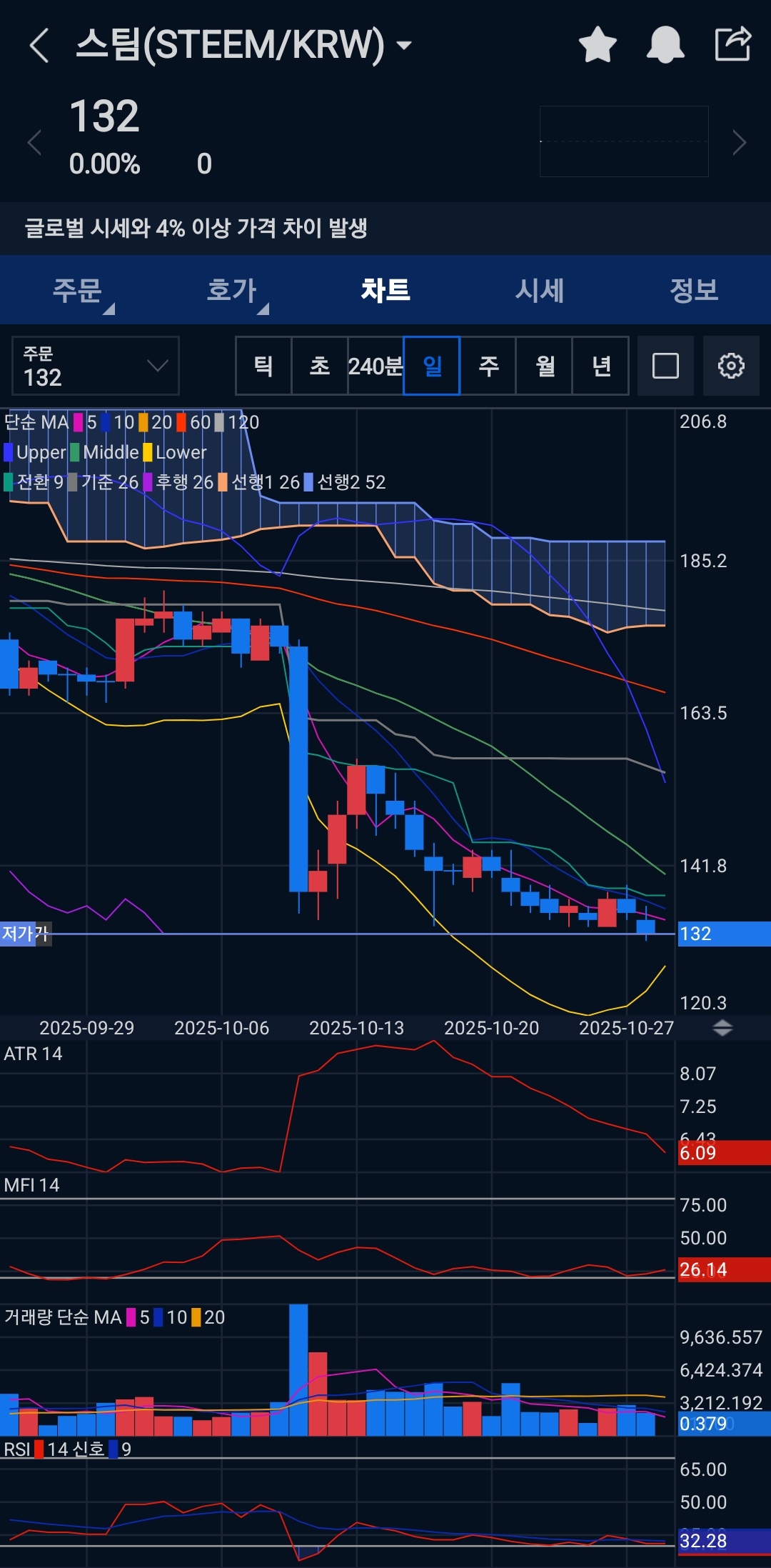Tap the 6.09 ATR value tag
Viewport: 771px width, 1568px height.
click(x=724, y=1153)
